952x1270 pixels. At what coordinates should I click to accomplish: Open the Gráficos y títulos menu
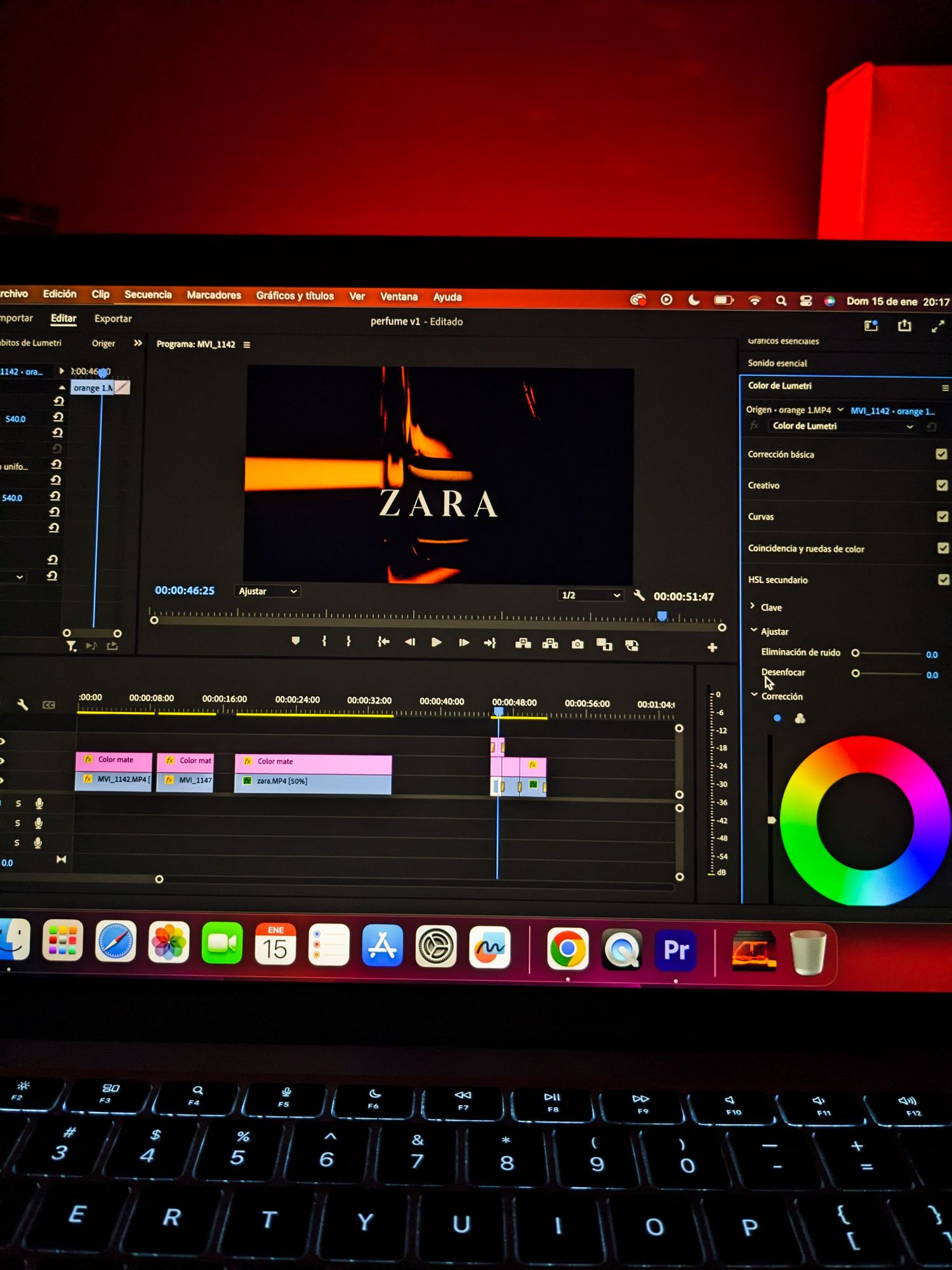pos(295,296)
